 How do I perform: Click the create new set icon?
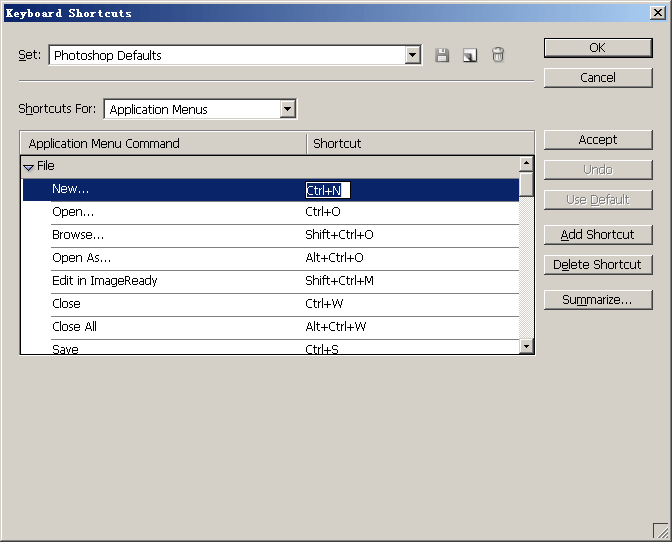[470, 55]
